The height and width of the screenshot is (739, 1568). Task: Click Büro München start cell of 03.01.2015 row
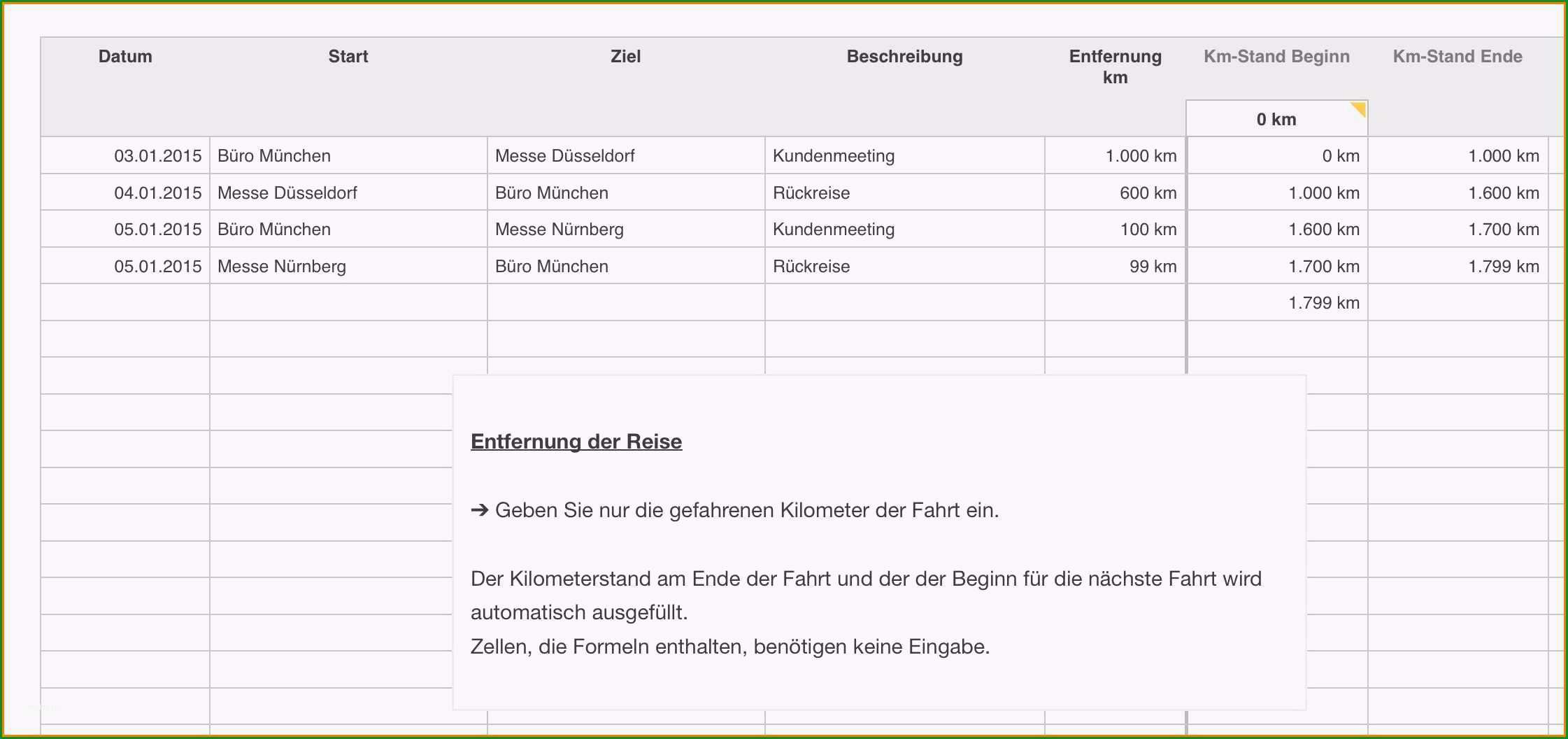tap(348, 155)
